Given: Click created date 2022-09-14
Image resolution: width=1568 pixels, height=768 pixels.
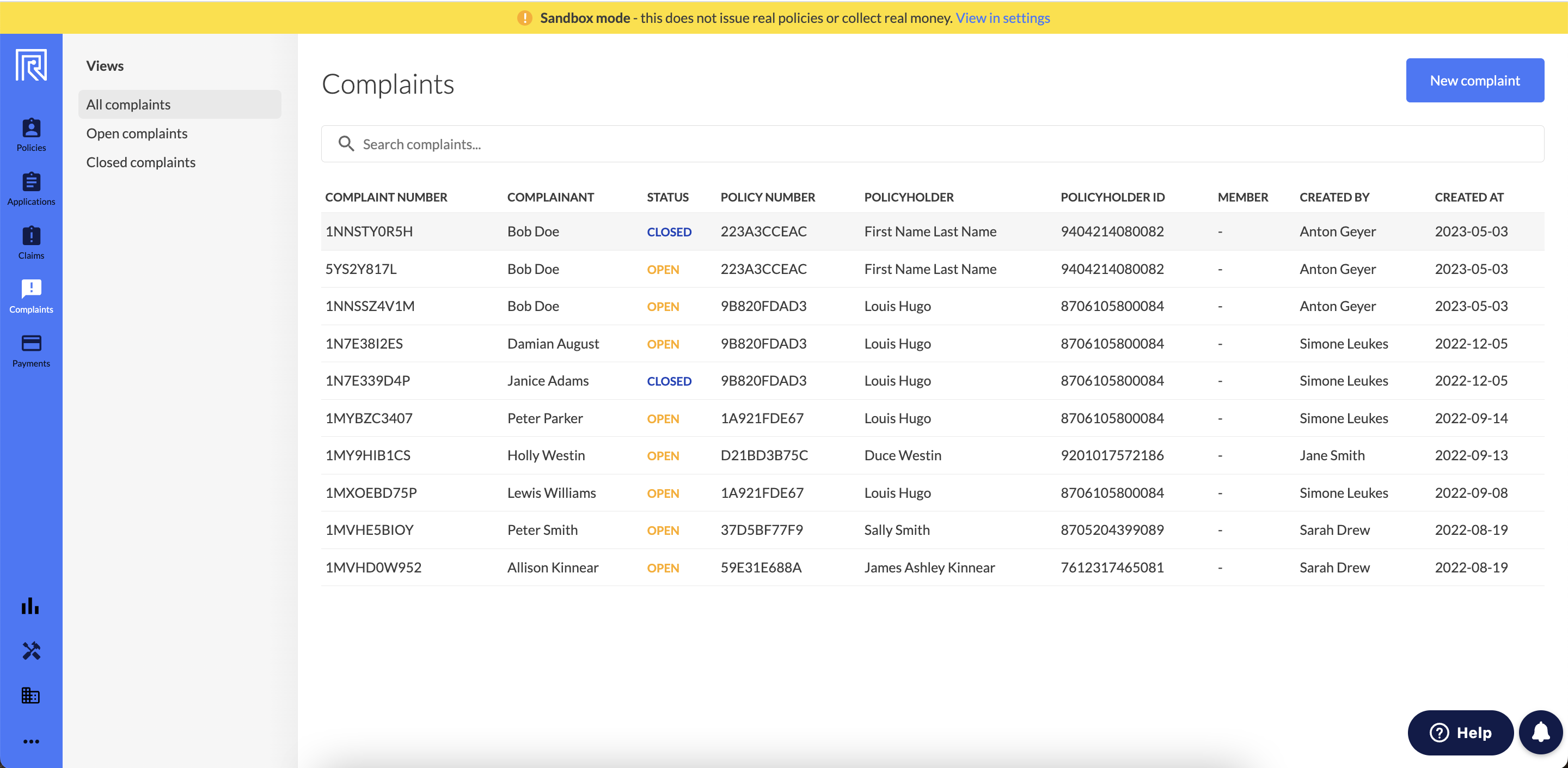Looking at the screenshot, I should (x=1471, y=418).
